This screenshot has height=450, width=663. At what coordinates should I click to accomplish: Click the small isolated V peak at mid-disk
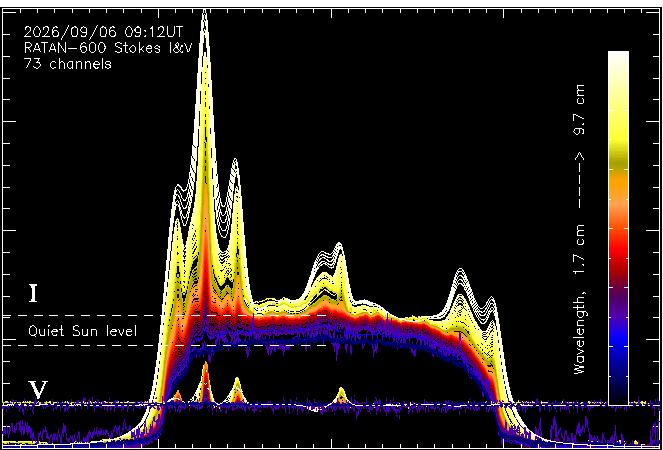point(341,395)
